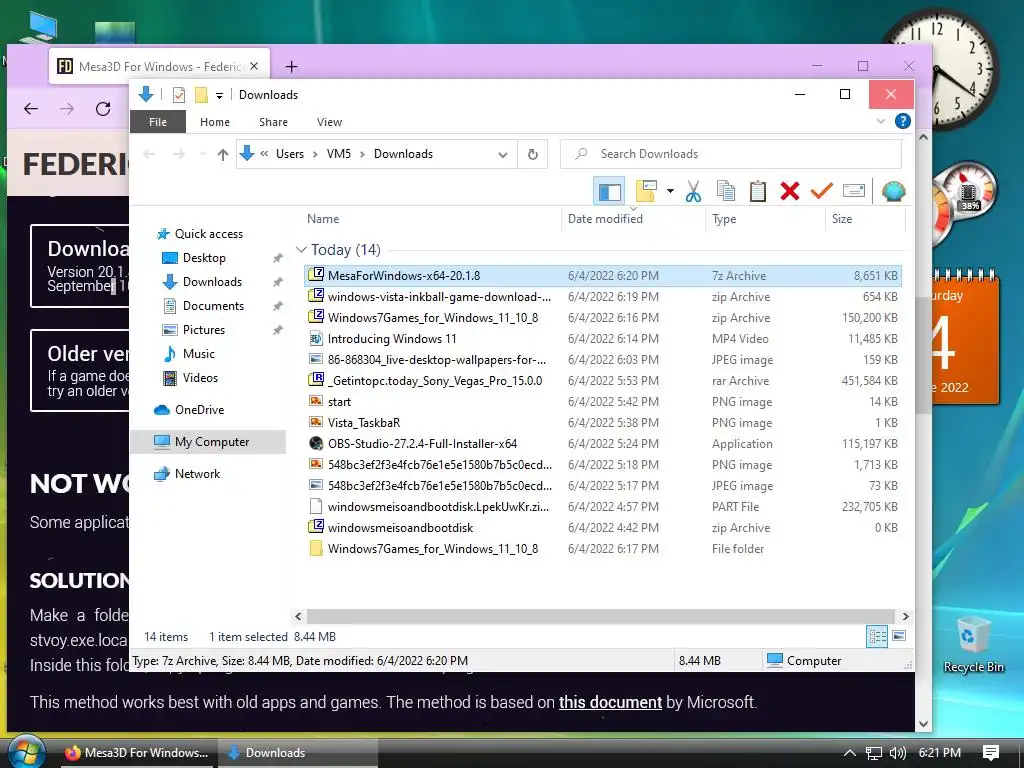The width and height of the screenshot is (1024, 768).
Task: Open recent locations dropdown arrow
Action: (202, 154)
